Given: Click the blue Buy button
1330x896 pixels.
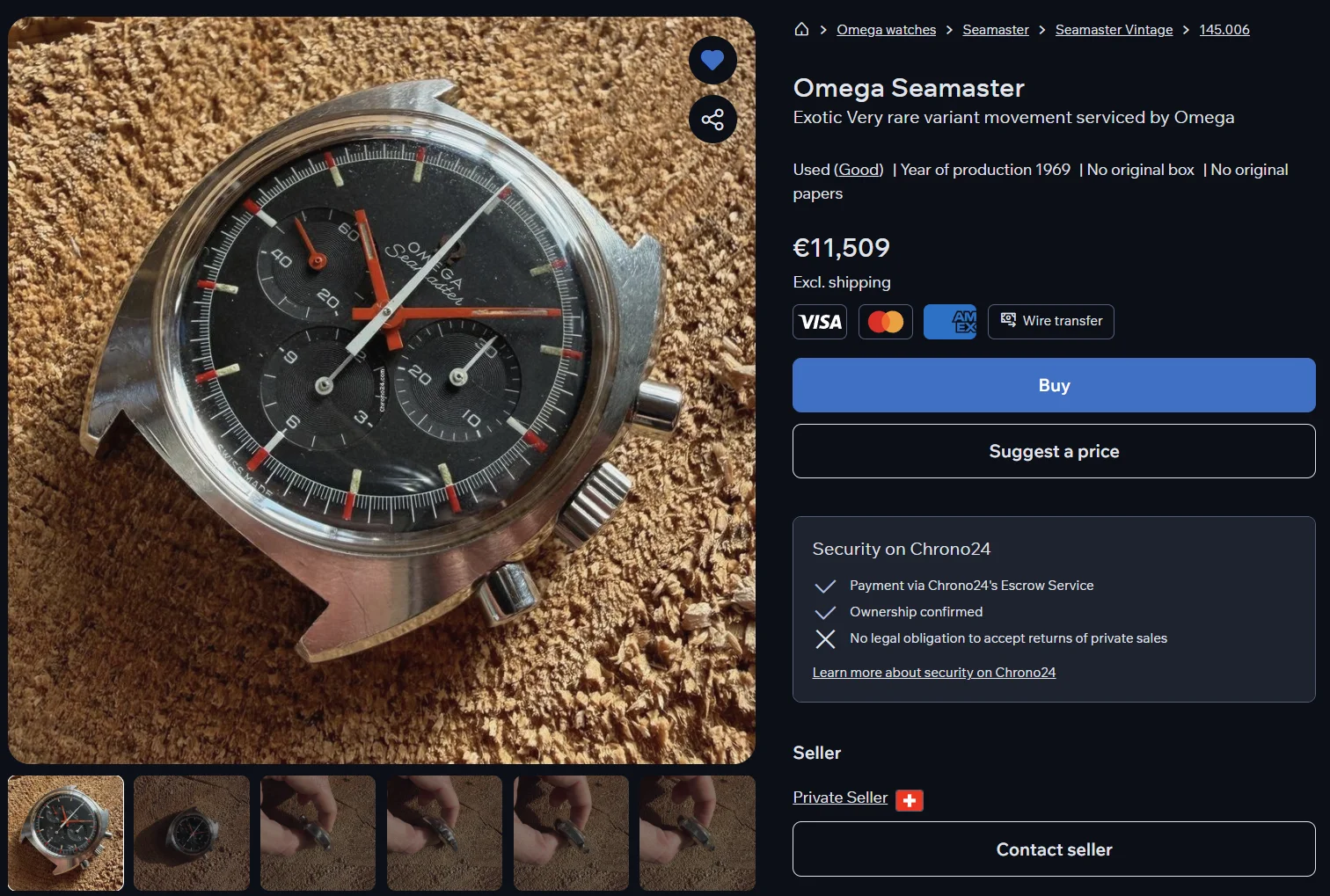Looking at the screenshot, I should pos(1054,385).
